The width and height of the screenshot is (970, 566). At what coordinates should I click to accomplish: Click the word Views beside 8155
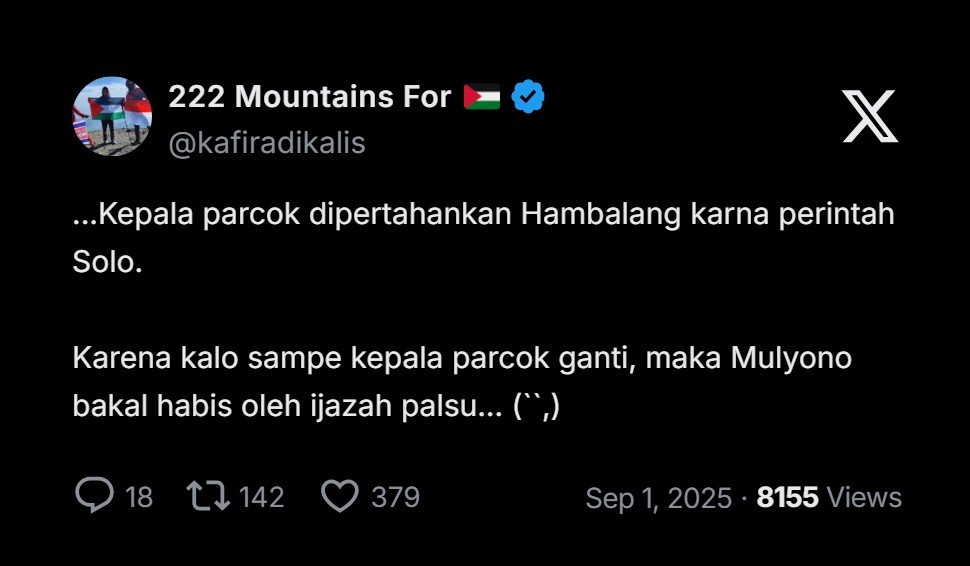tap(865, 498)
